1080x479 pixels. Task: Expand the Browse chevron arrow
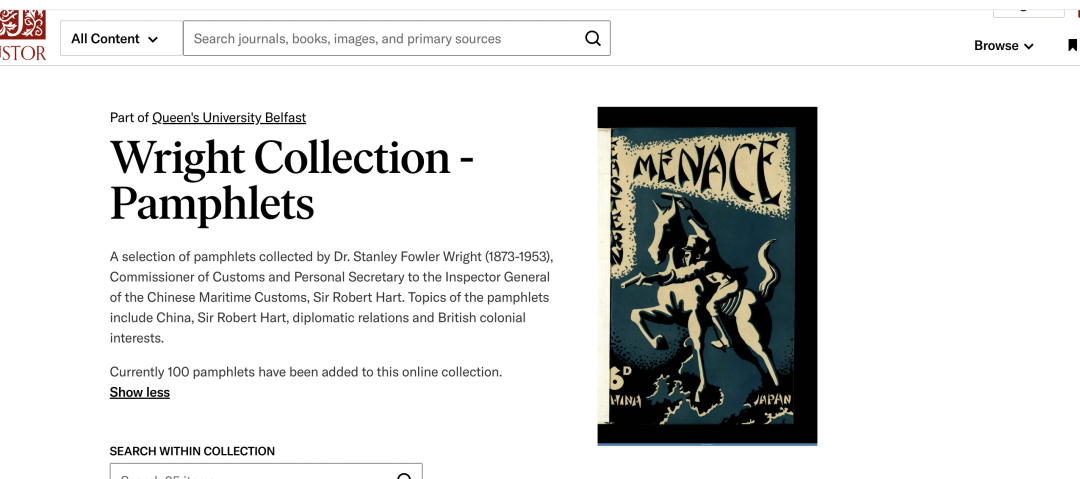pyautogui.click(x=1029, y=47)
